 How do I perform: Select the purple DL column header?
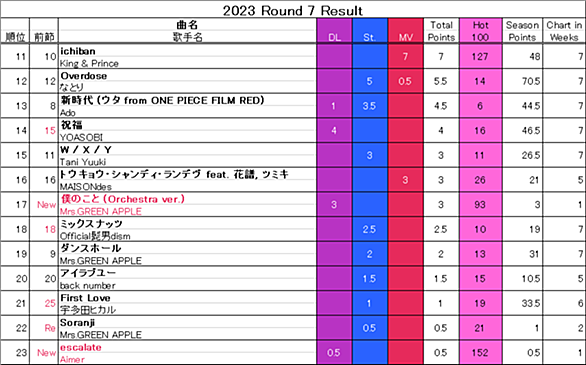(x=334, y=31)
